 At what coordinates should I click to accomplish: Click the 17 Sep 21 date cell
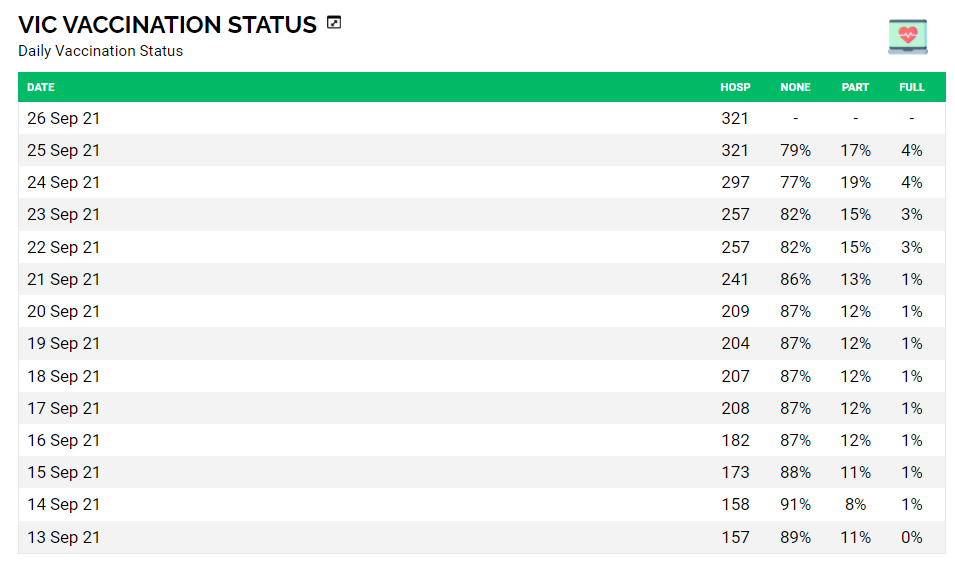tap(63, 408)
